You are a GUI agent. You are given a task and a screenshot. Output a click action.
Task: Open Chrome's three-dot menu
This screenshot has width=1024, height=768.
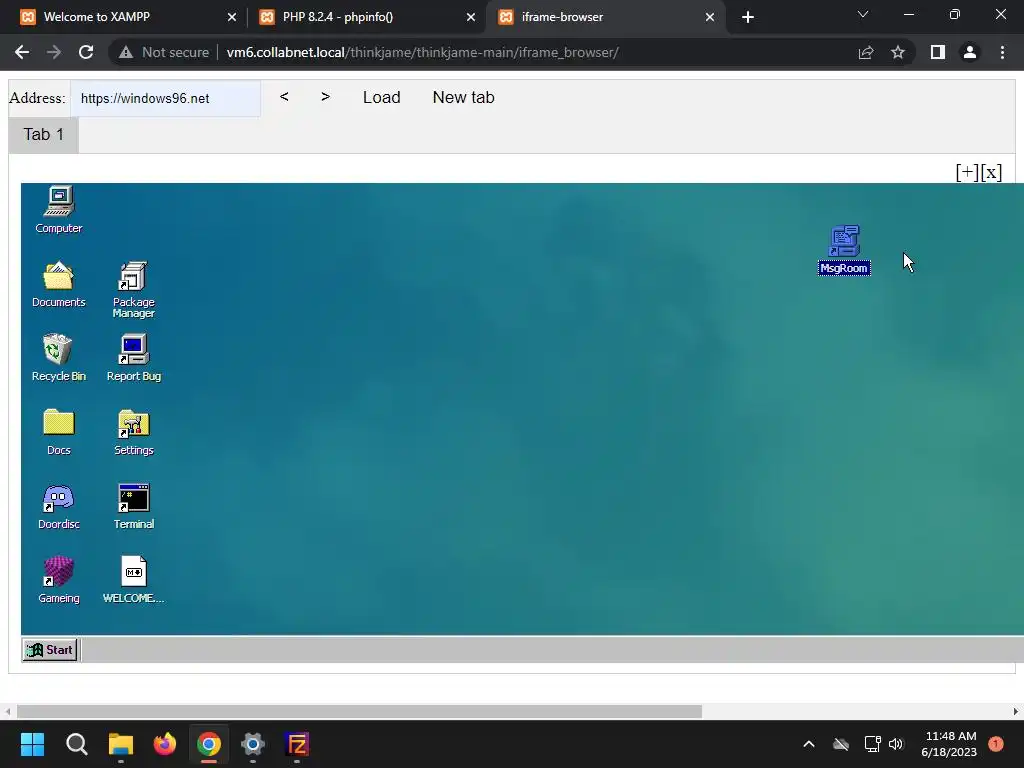[1002, 52]
